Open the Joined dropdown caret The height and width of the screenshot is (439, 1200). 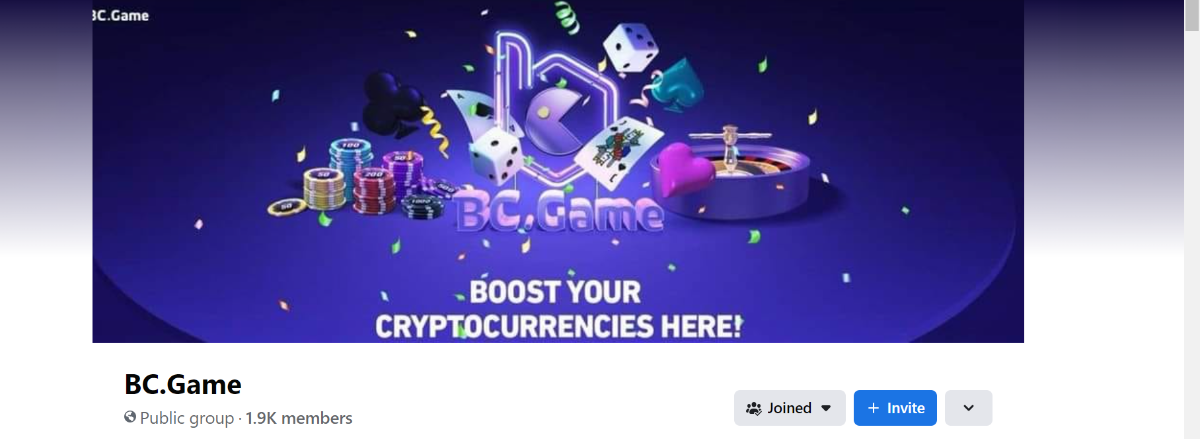pyautogui.click(x=826, y=408)
